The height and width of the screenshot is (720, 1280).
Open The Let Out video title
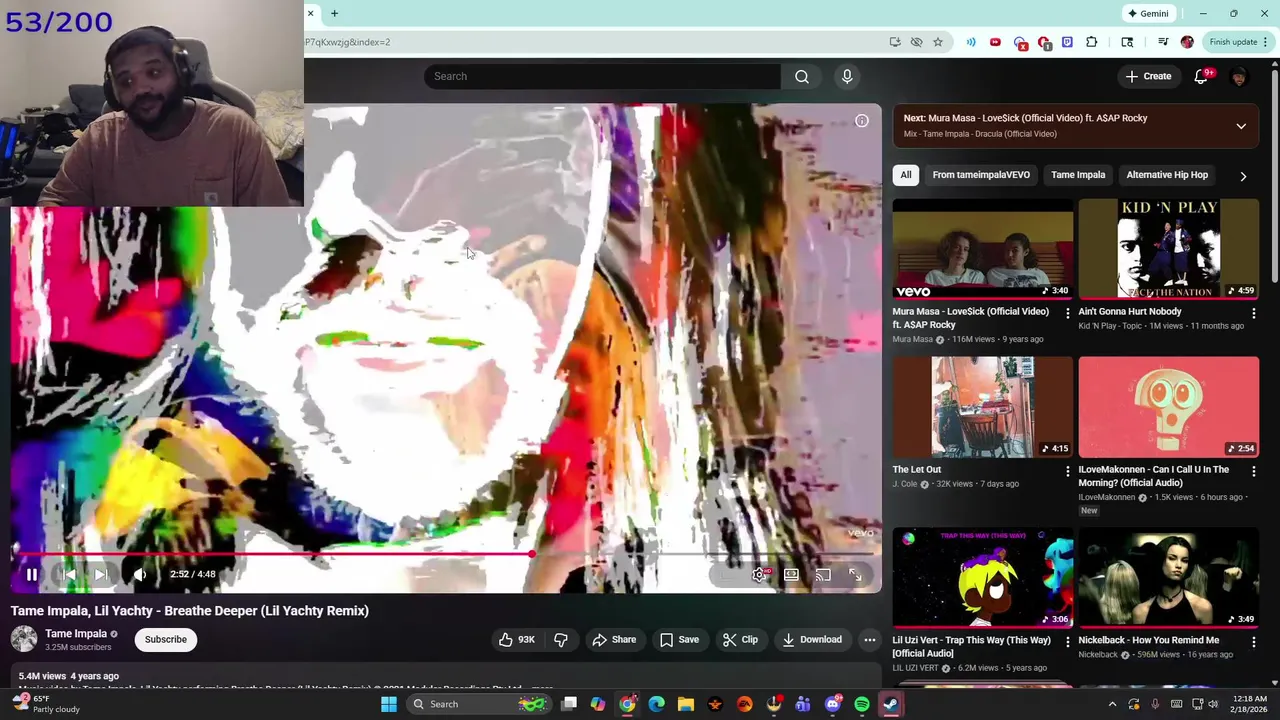pos(917,470)
